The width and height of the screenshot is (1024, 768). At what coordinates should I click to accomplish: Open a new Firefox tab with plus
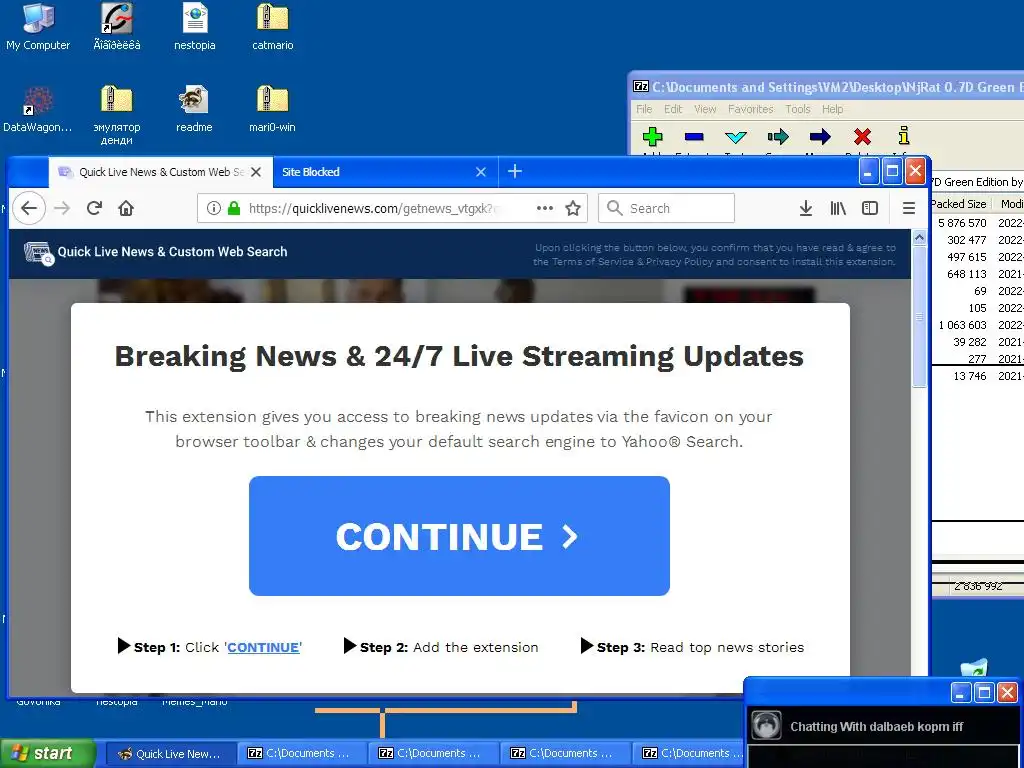pyautogui.click(x=515, y=171)
